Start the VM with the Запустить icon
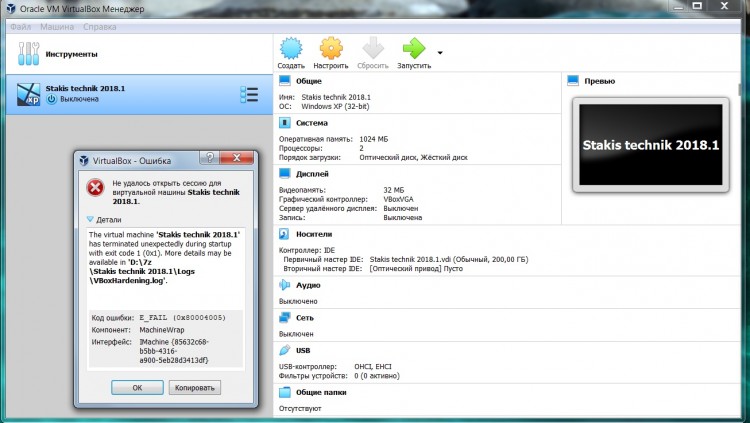Image resolution: width=750 pixels, height=423 pixels. click(413, 50)
